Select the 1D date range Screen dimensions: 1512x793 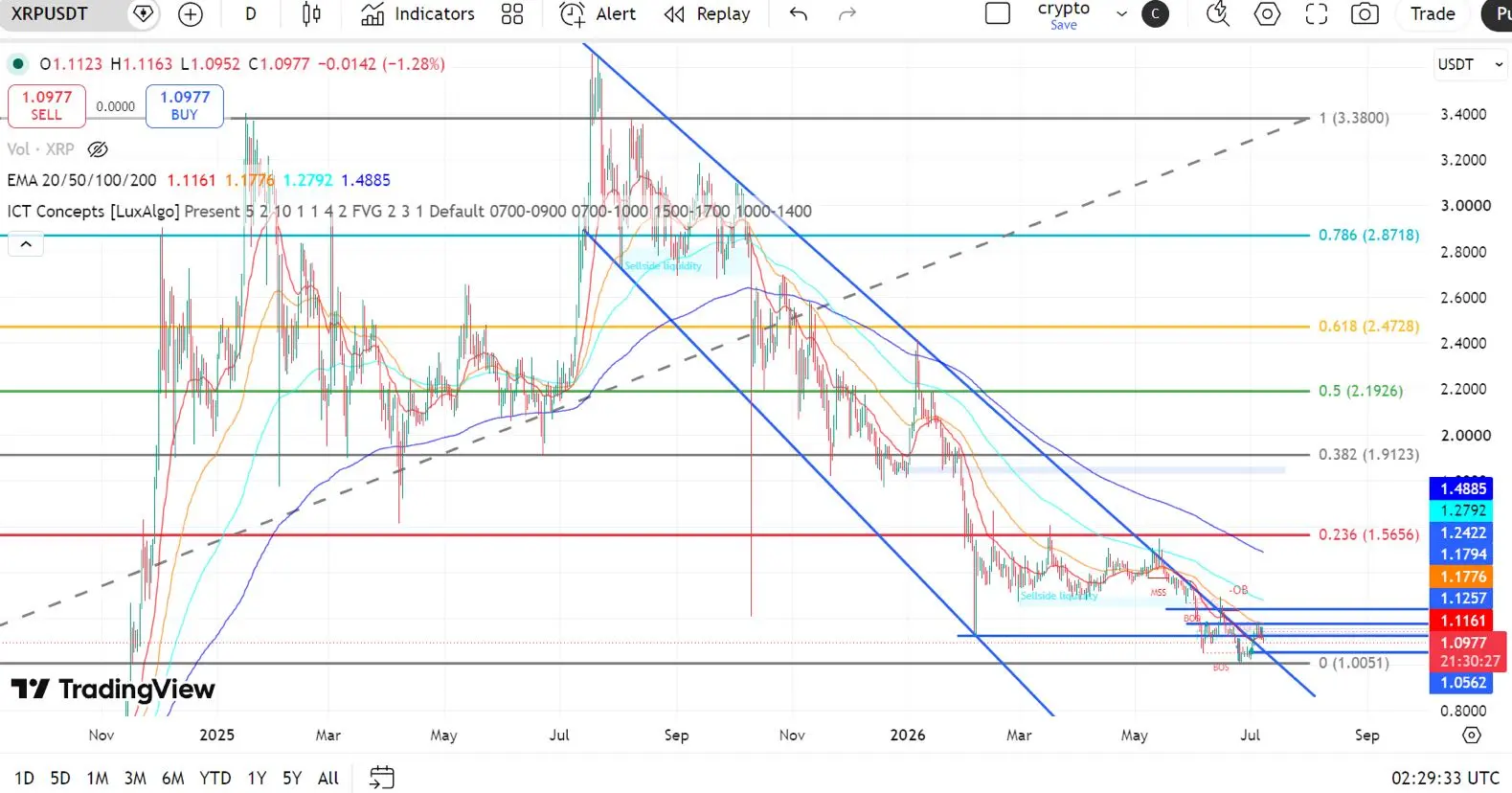click(24, 778)
